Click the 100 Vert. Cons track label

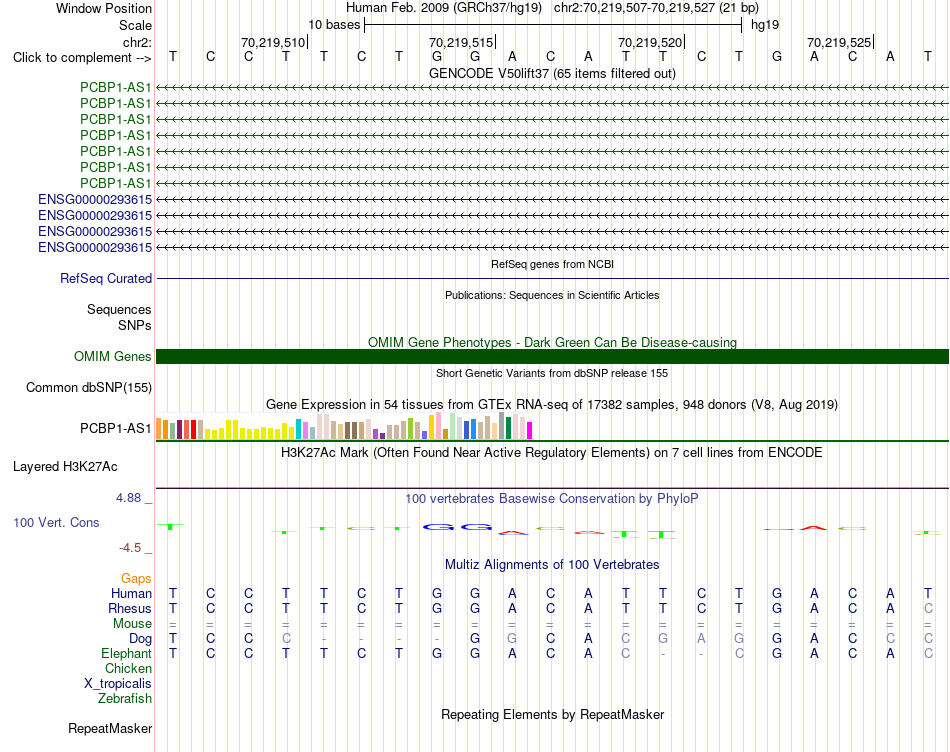[x=56, y=522]
